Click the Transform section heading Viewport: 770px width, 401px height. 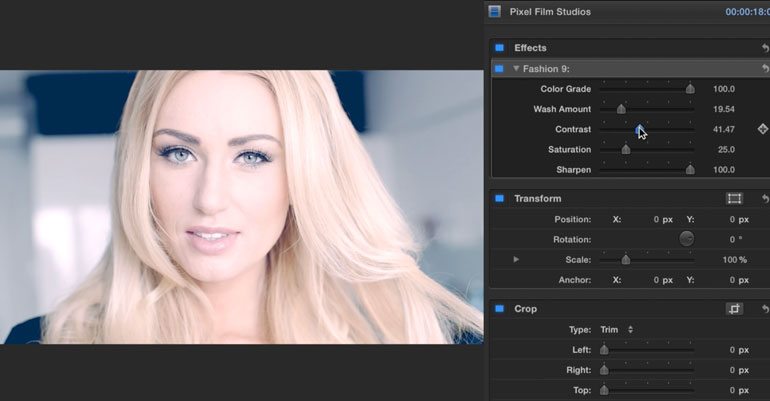537,198
